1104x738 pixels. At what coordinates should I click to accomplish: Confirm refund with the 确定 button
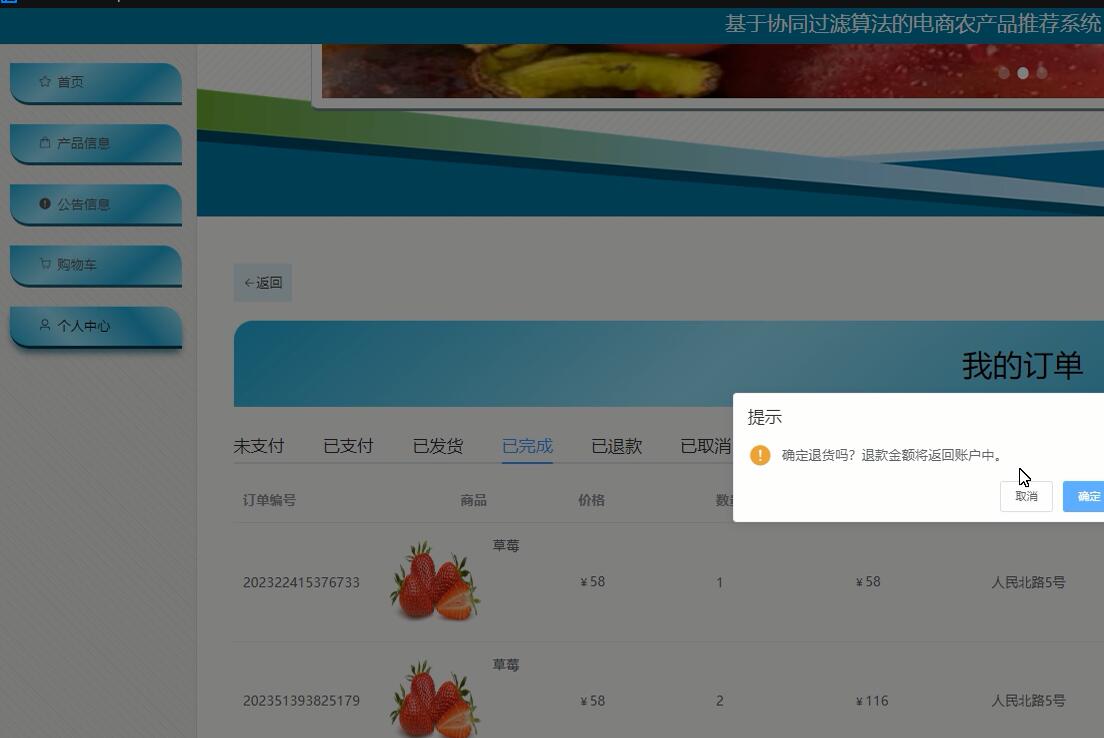tap(1084, 496)
